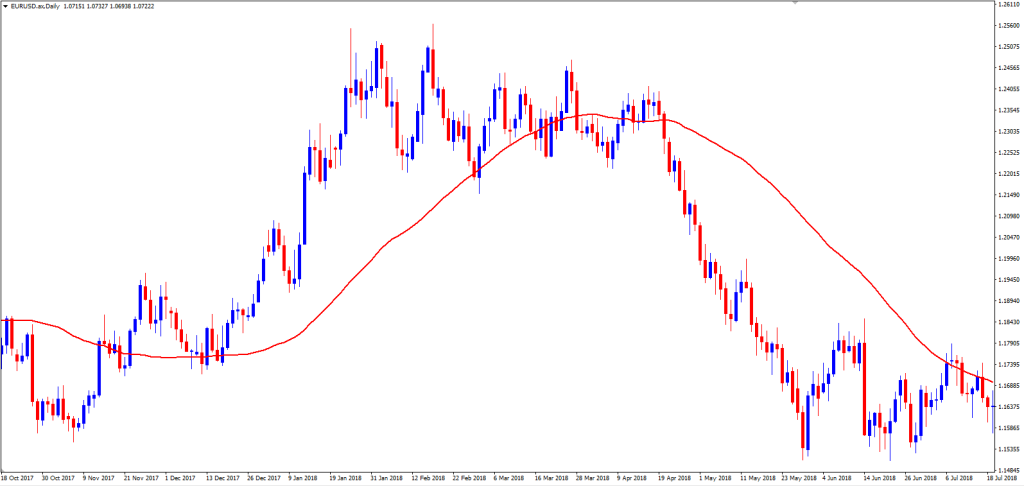The width and height of the screenshot is (1024, 486).
Task: Click the 1.25600 price label on axis
Action: click(x=1008, y=26)
